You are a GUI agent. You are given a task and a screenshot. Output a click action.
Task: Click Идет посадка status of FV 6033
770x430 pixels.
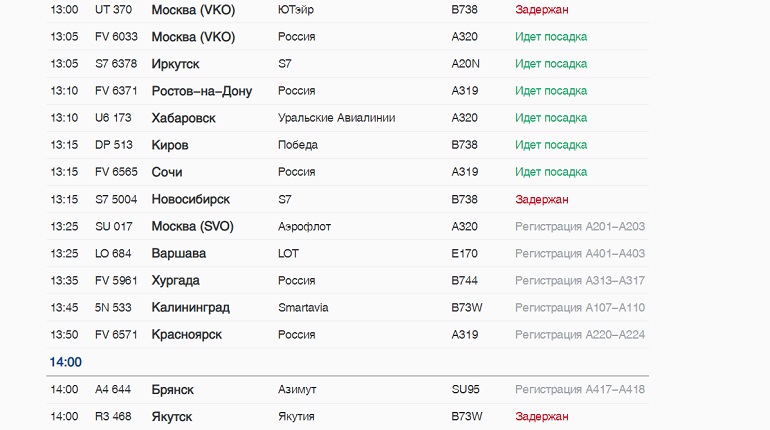551,37
